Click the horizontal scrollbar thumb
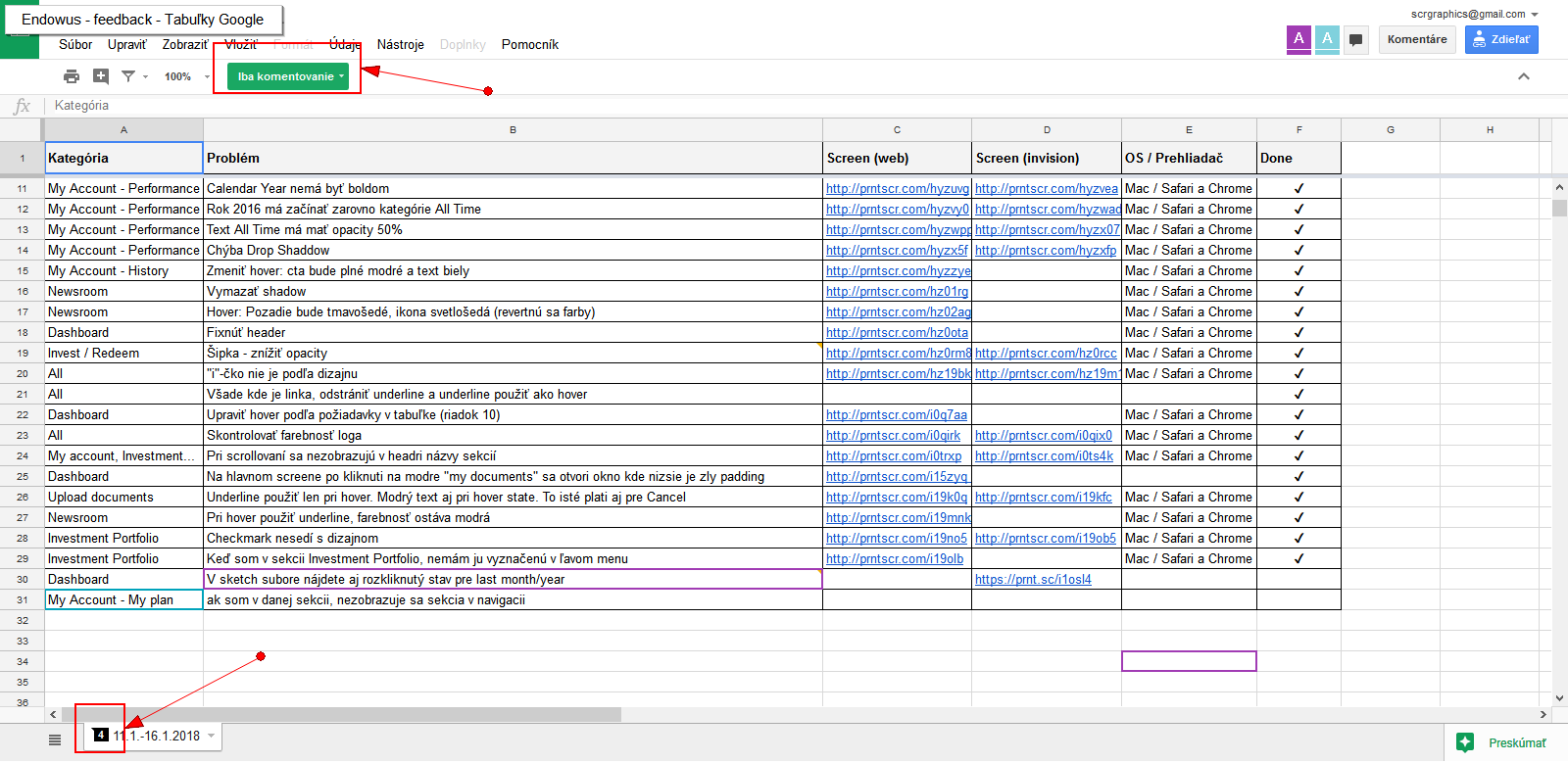Image resolution: width=1568 pixels, height=763 pixels. coord(343,715)
